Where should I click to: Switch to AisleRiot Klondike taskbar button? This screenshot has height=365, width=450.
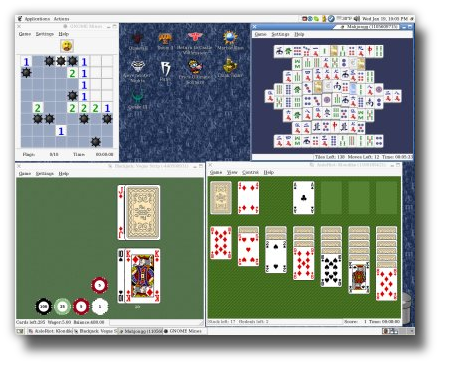coord(50,331)
